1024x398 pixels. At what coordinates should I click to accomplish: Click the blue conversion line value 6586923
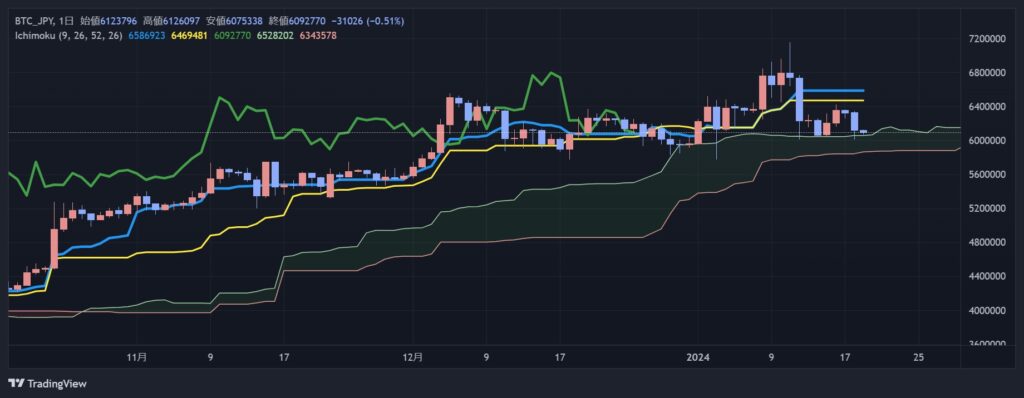(x=147, y=35)
